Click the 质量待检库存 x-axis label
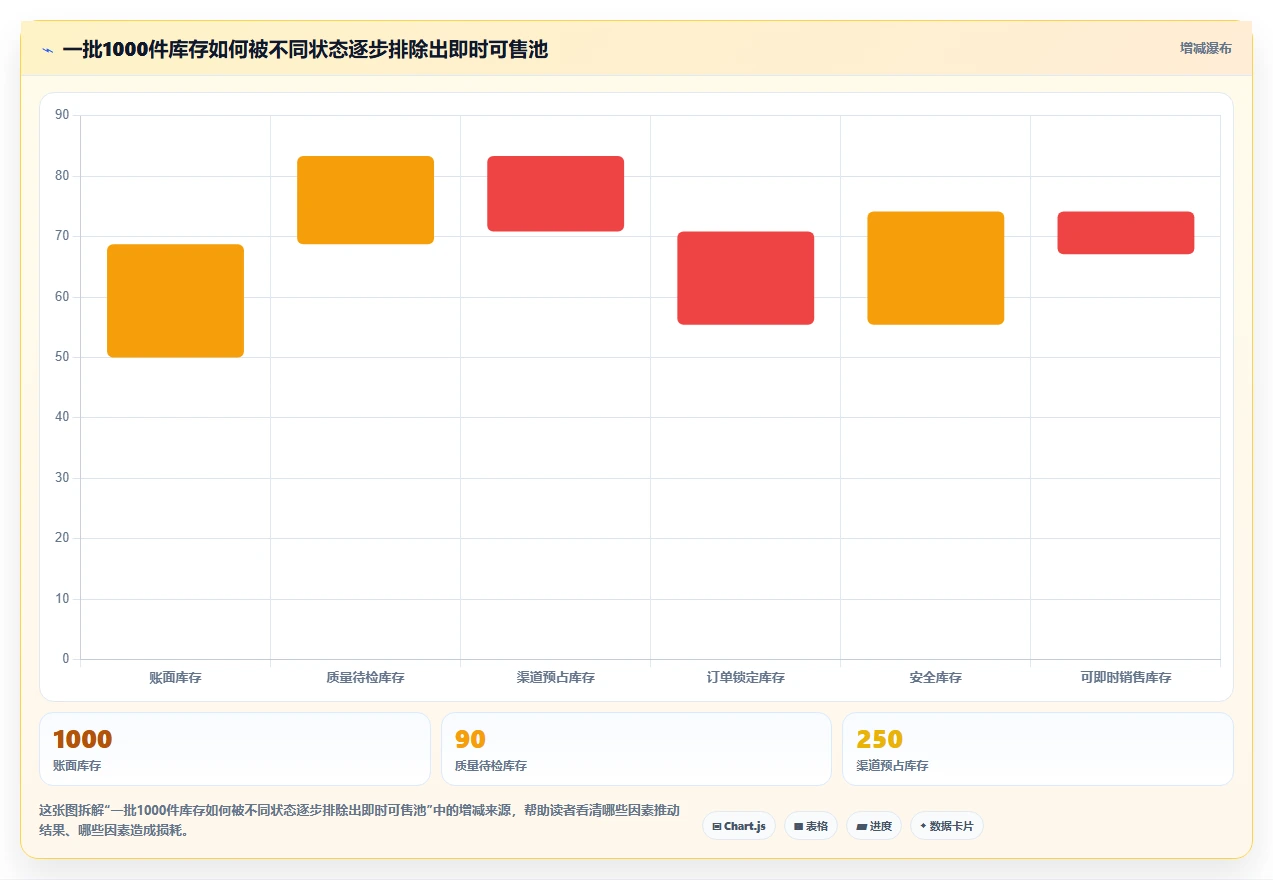 (x=365, y=678)
